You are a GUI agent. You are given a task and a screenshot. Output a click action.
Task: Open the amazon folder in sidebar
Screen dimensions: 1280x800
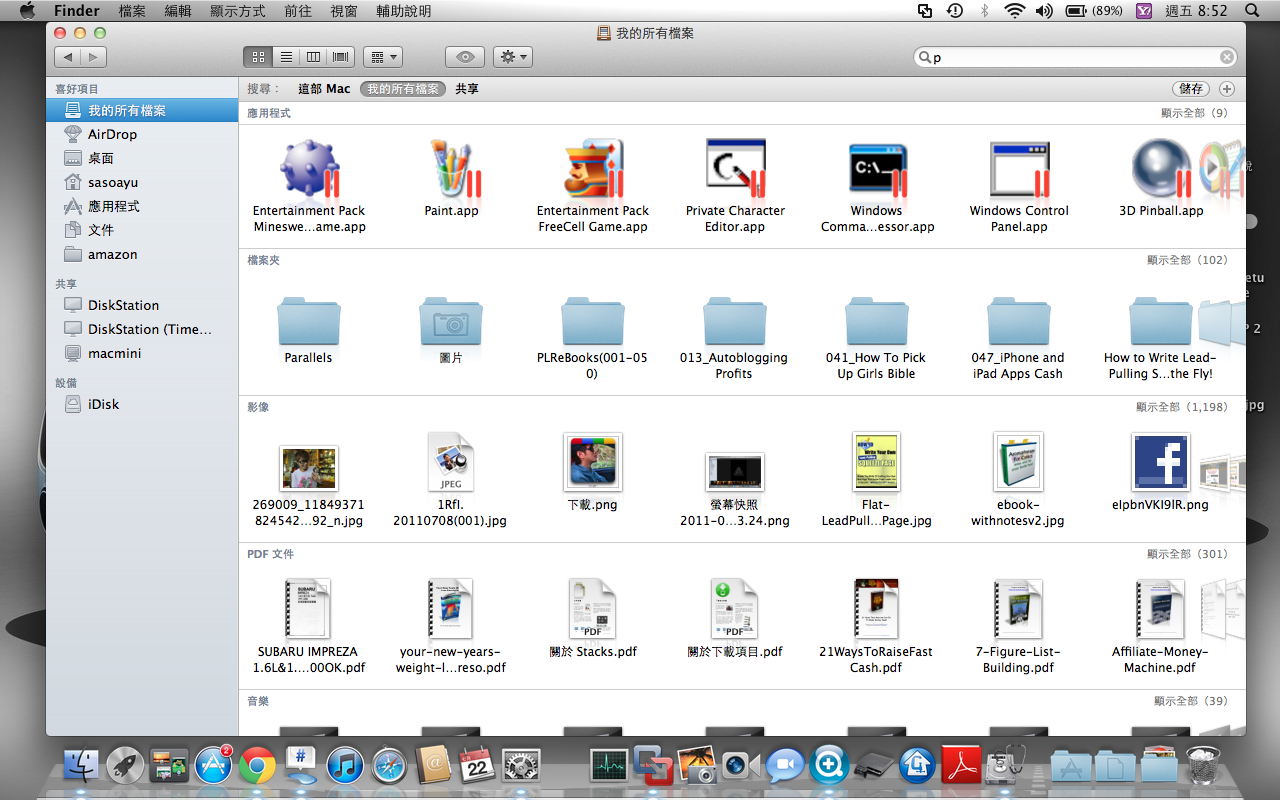click(x=142, y=254)
